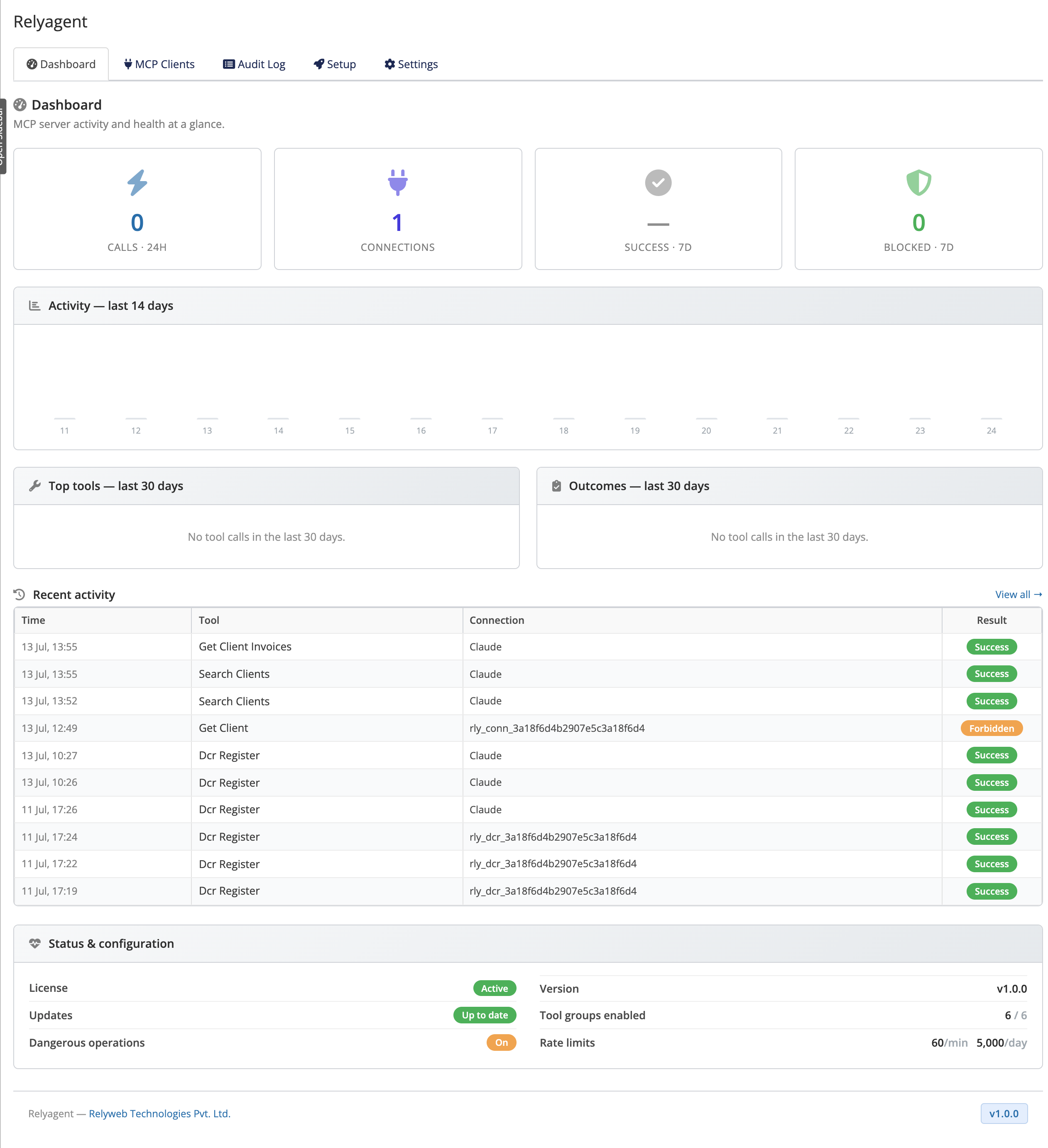Click the Connection column header
This screenshot has width=1048, height=1148.
click(702, 620)
